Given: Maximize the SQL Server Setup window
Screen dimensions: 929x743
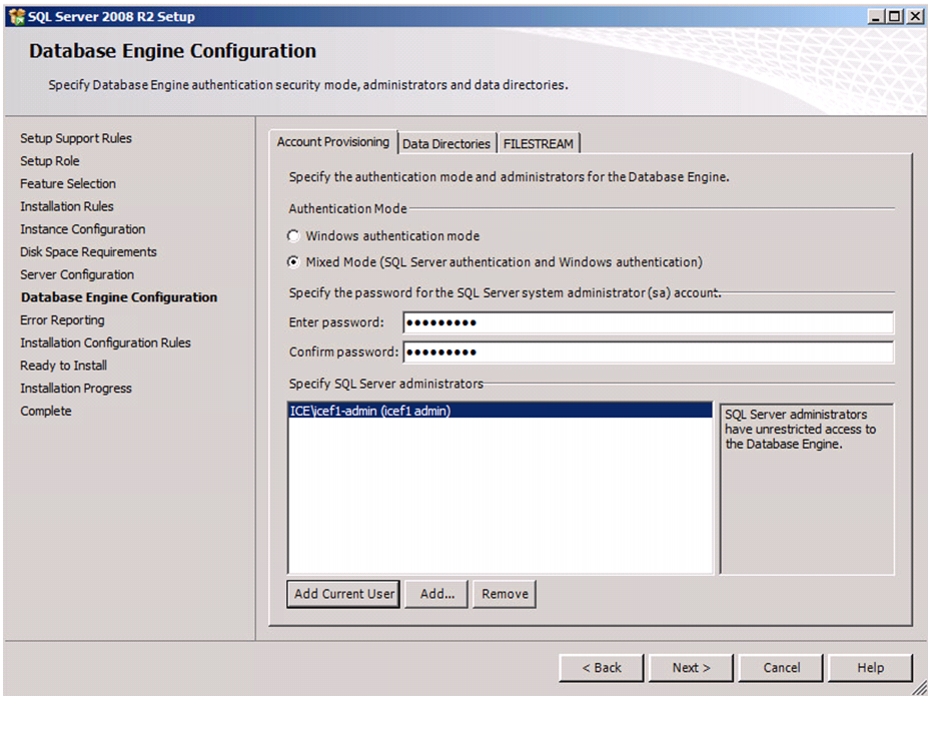Looking at the screenshot, I should [895, 17].
